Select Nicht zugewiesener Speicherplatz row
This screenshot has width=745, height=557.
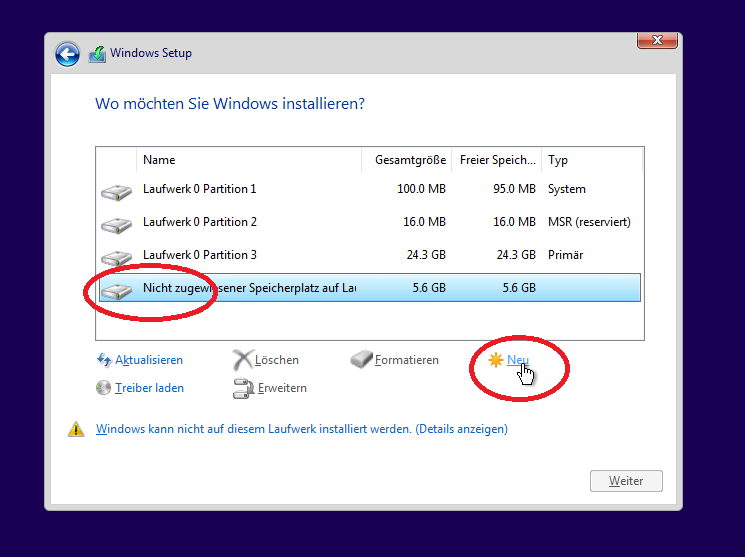[x=370, y=288]
